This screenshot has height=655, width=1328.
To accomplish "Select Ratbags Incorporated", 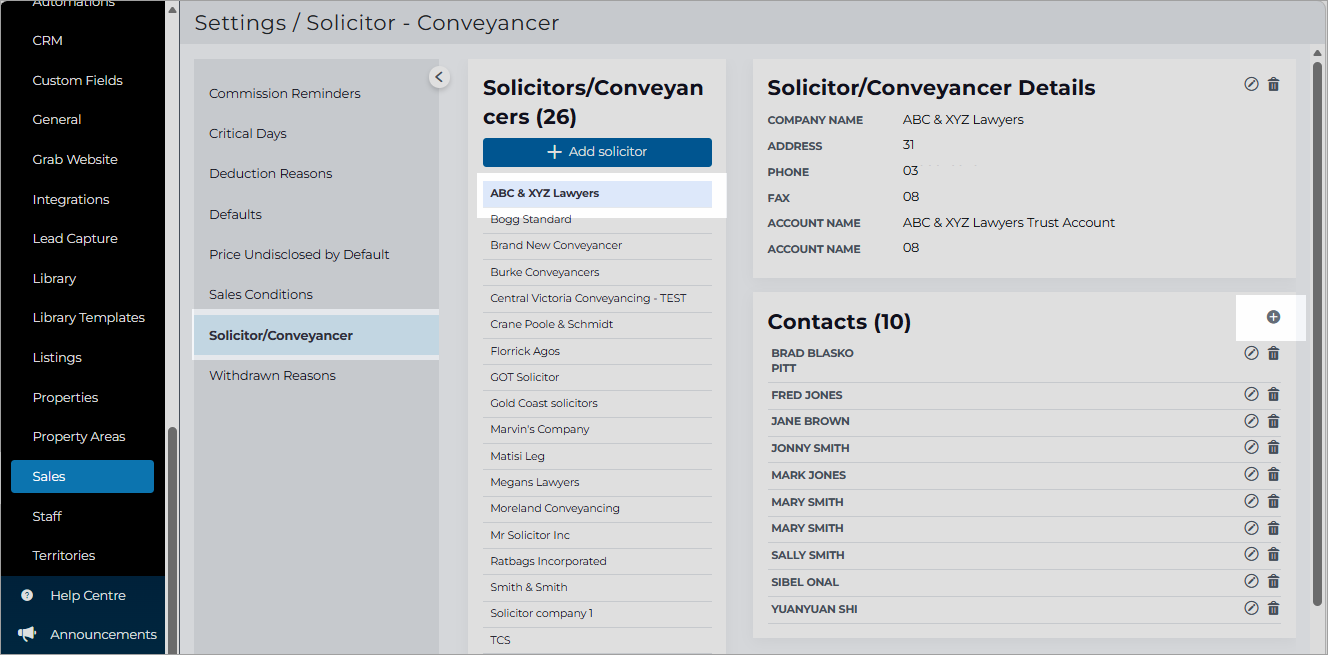I will point(597,561).
